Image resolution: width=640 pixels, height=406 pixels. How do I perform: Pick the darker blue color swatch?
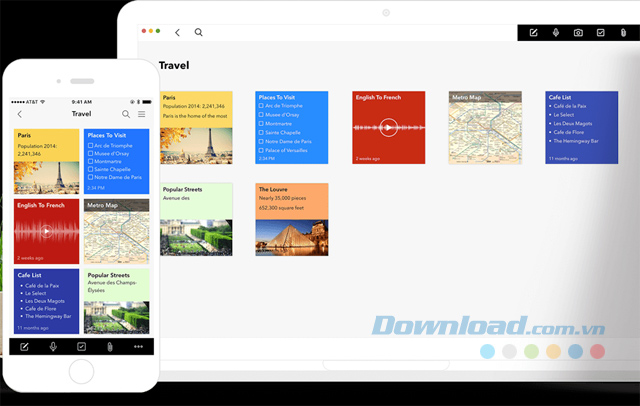click(576, 351)
